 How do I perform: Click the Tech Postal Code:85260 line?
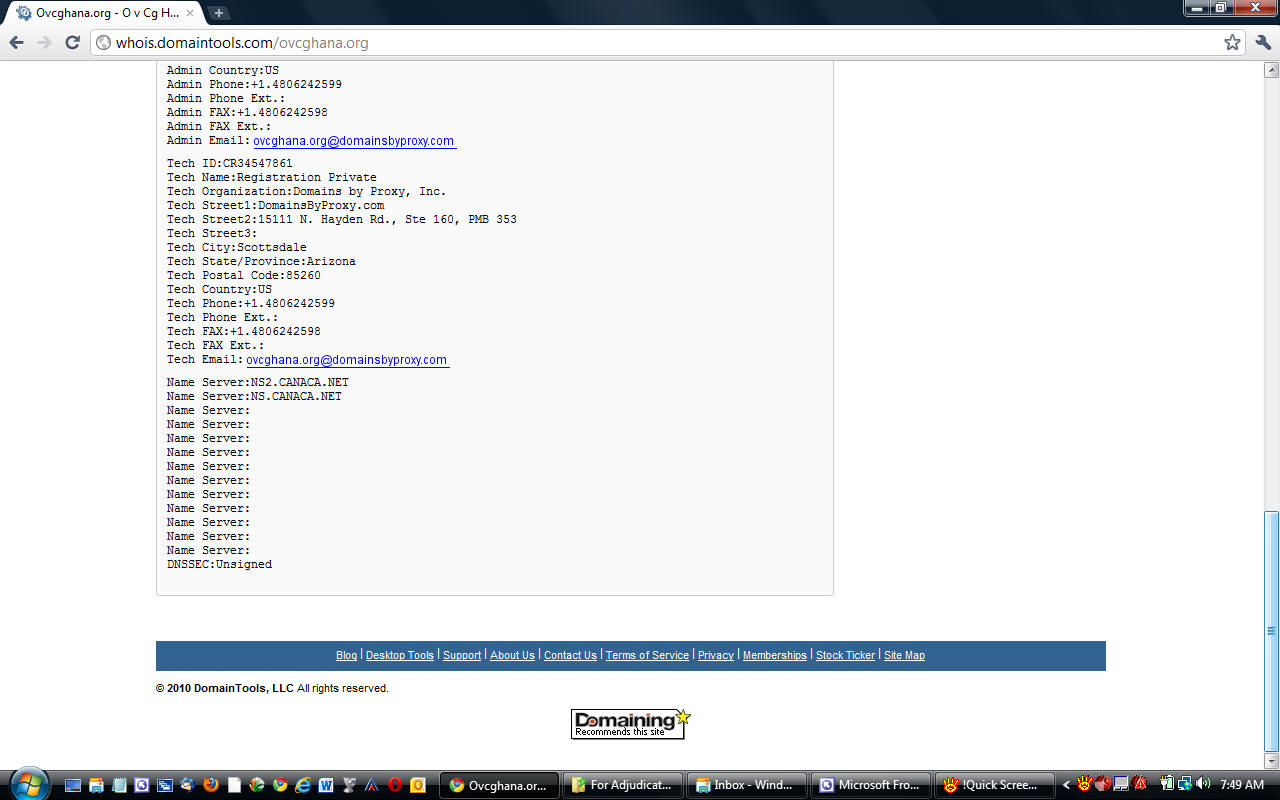pos(244,276)
